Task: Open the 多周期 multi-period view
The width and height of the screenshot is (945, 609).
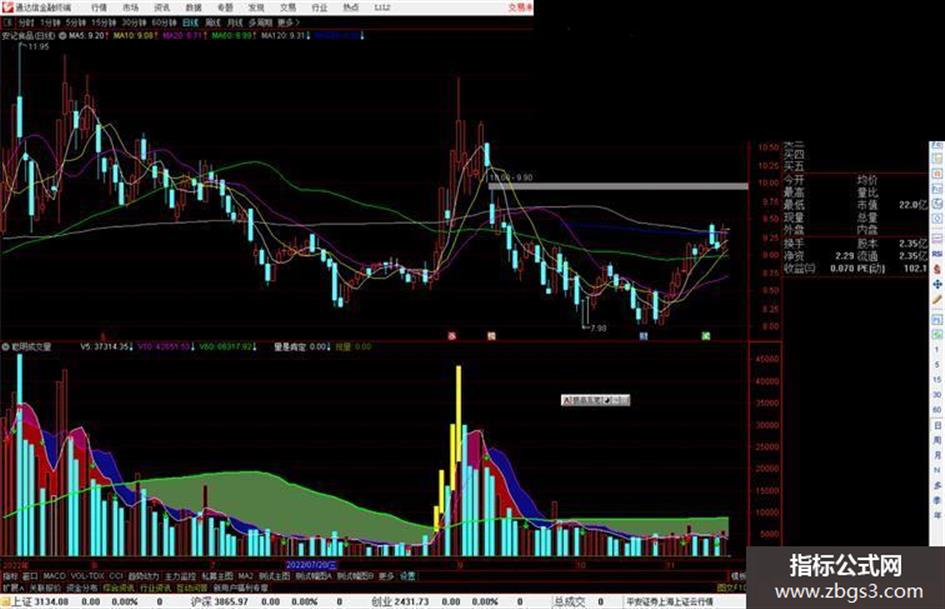Action: point(260,22)
